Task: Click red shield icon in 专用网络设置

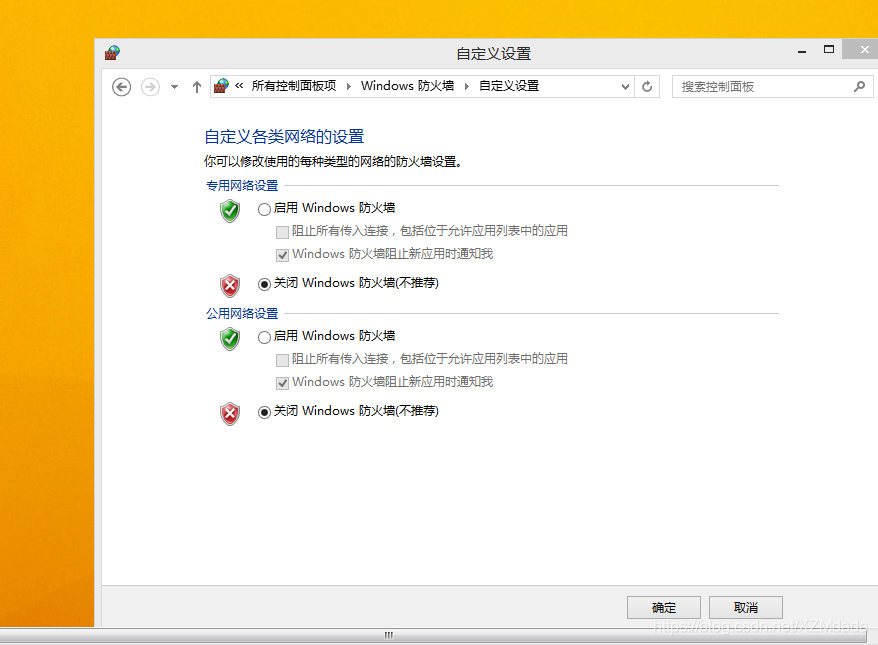Action: [230, 286]
